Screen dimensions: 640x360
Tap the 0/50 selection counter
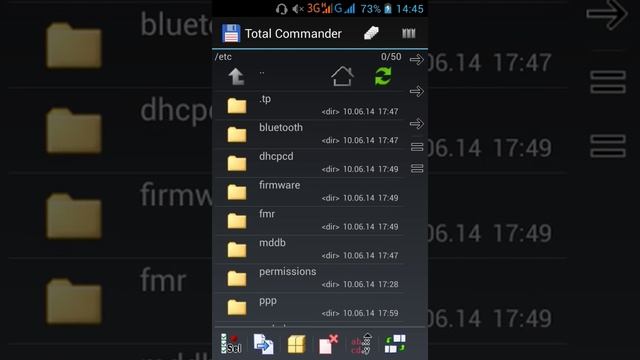(391, 57)
